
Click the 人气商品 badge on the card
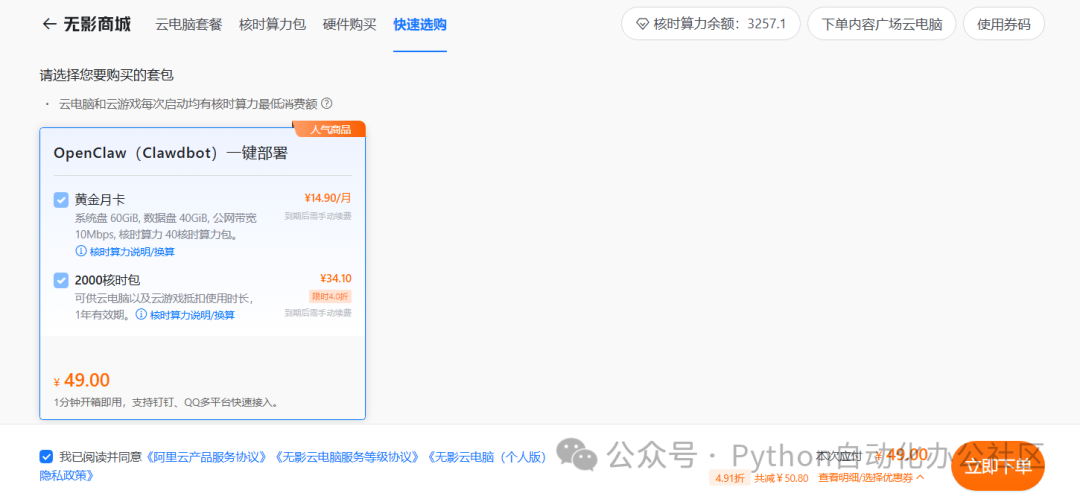point(329,129)
